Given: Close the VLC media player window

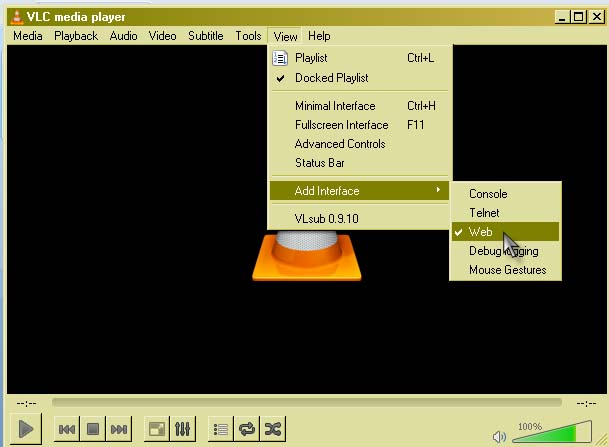Looking at the screenshot, I should click(x=597, y=17).
